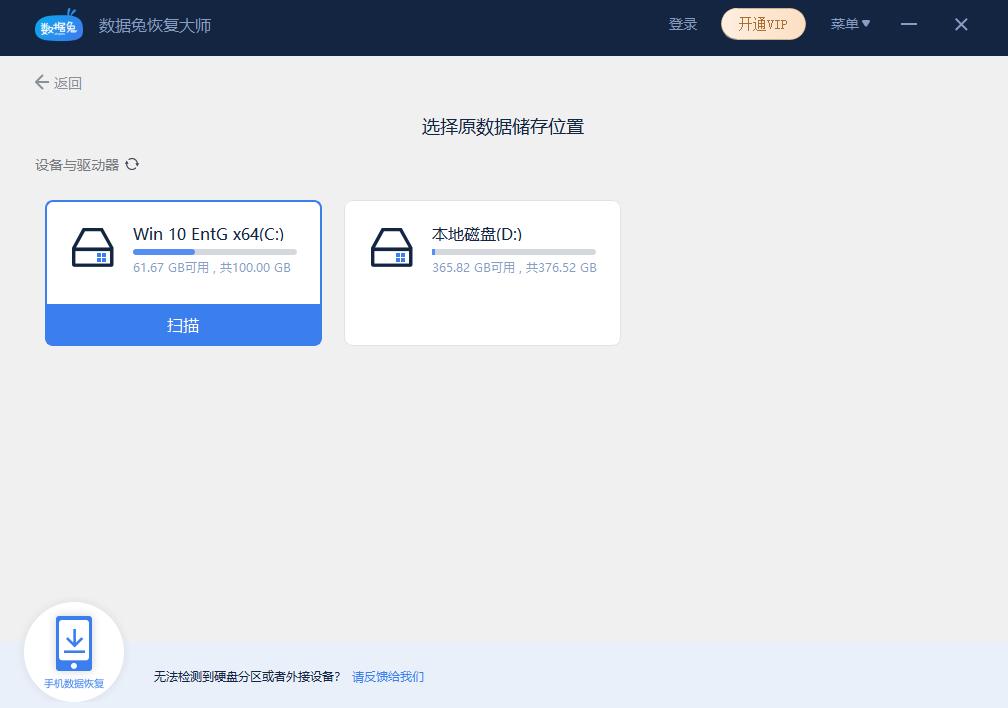
Task: Click the back arrow icon beside 返回
Action: click(41, 83)
